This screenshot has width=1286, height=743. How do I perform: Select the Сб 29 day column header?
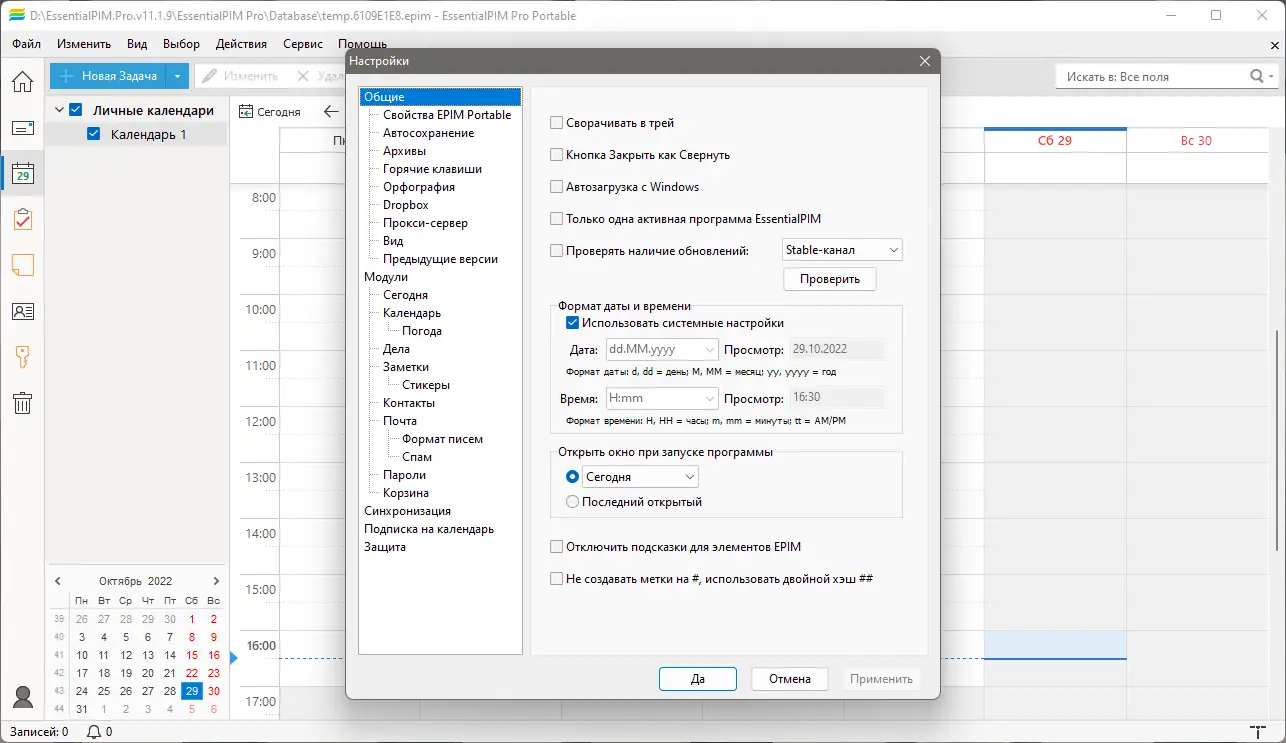point(1055,141)
